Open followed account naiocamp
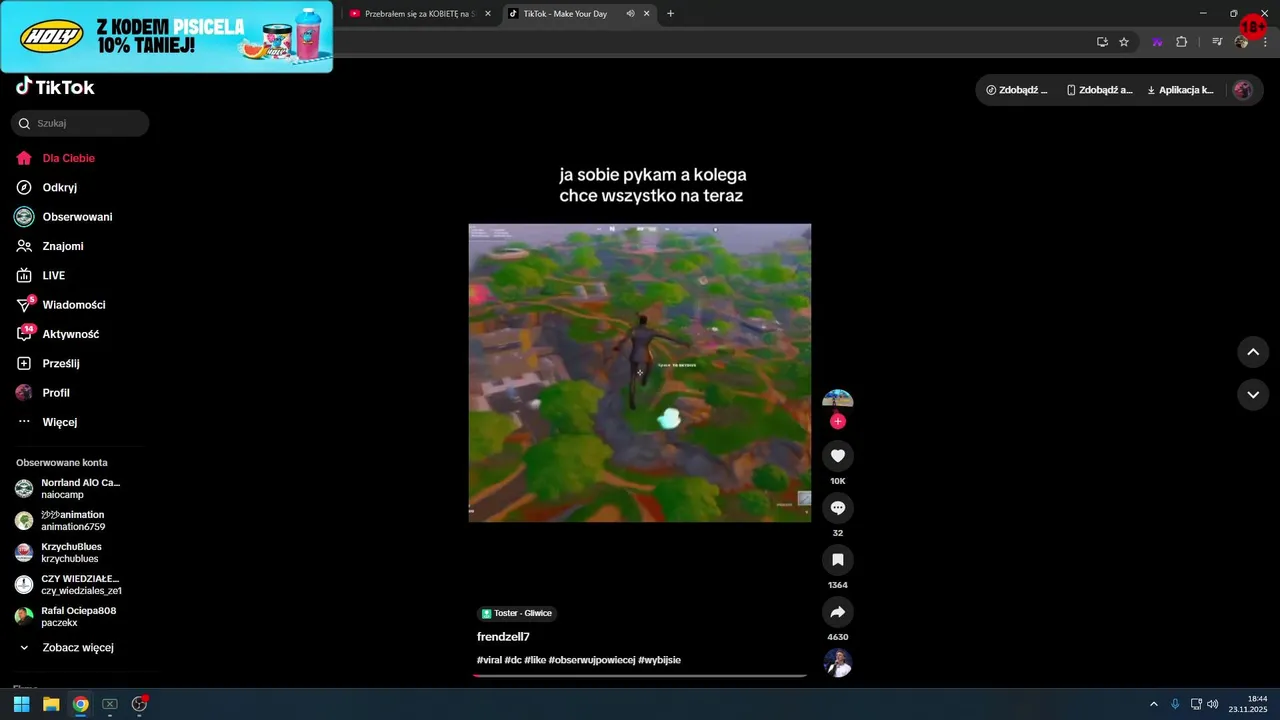The height and width of the screenshot is (720, 1280). click(80, 489)
